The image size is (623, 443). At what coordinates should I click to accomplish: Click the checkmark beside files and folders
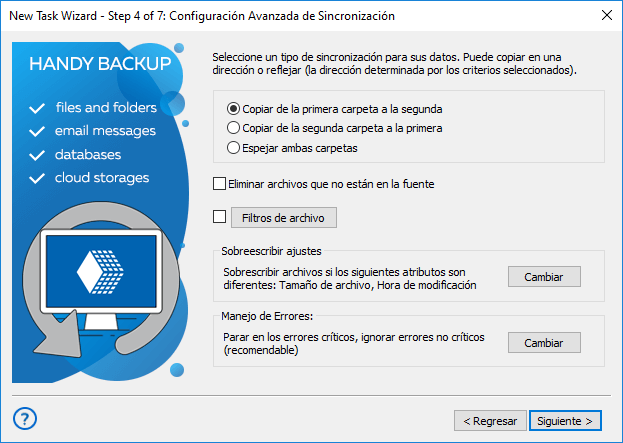[38, 107]
